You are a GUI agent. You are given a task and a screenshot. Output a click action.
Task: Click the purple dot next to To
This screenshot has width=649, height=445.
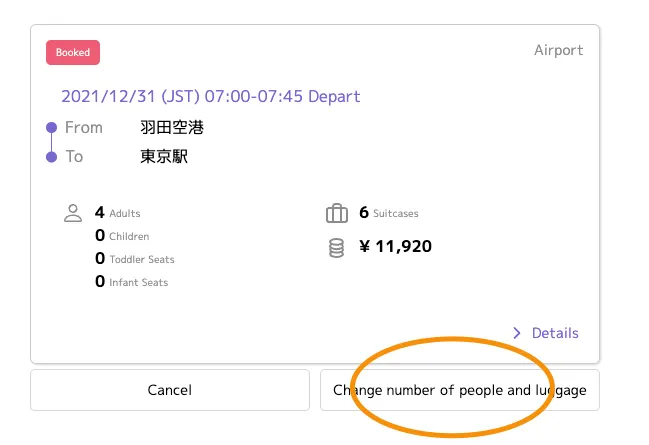(x=51, y=157)
